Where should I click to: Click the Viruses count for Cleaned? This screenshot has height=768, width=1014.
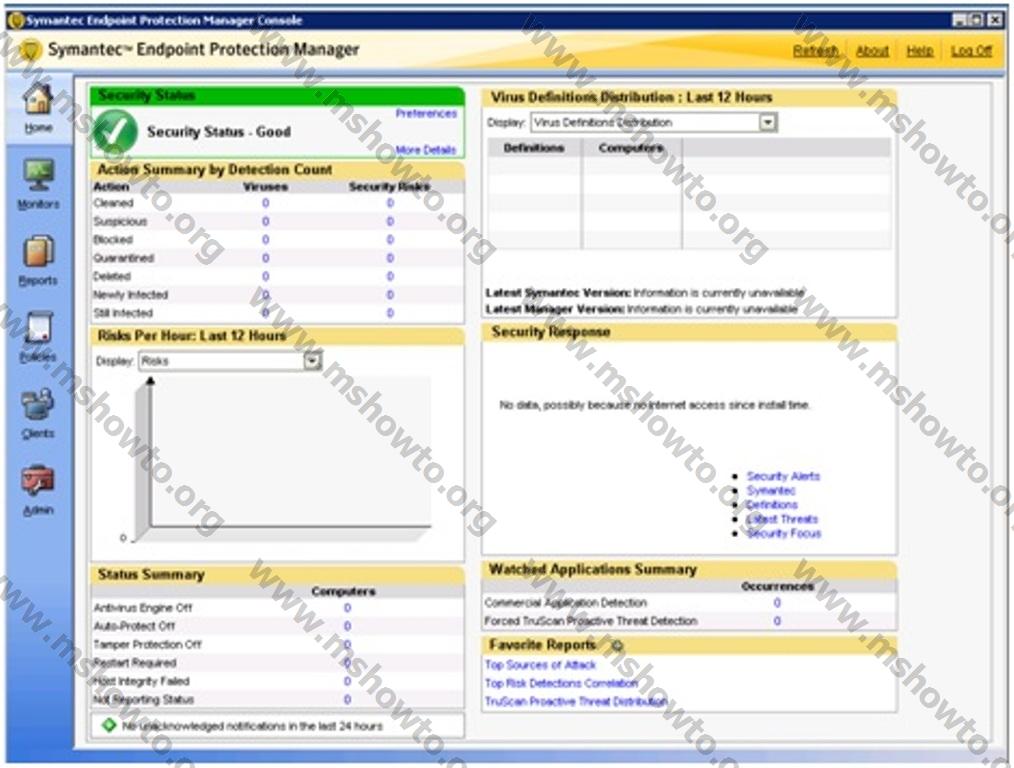(x=265, y=203)
